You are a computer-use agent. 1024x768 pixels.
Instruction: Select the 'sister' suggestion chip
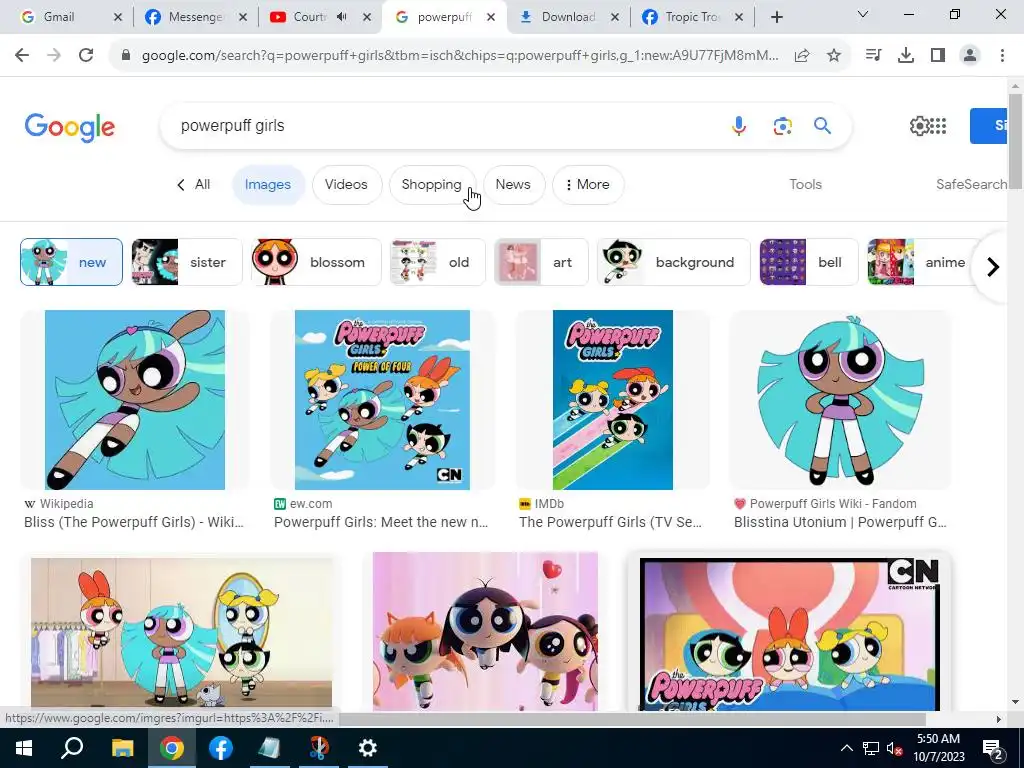click(187, 262)
